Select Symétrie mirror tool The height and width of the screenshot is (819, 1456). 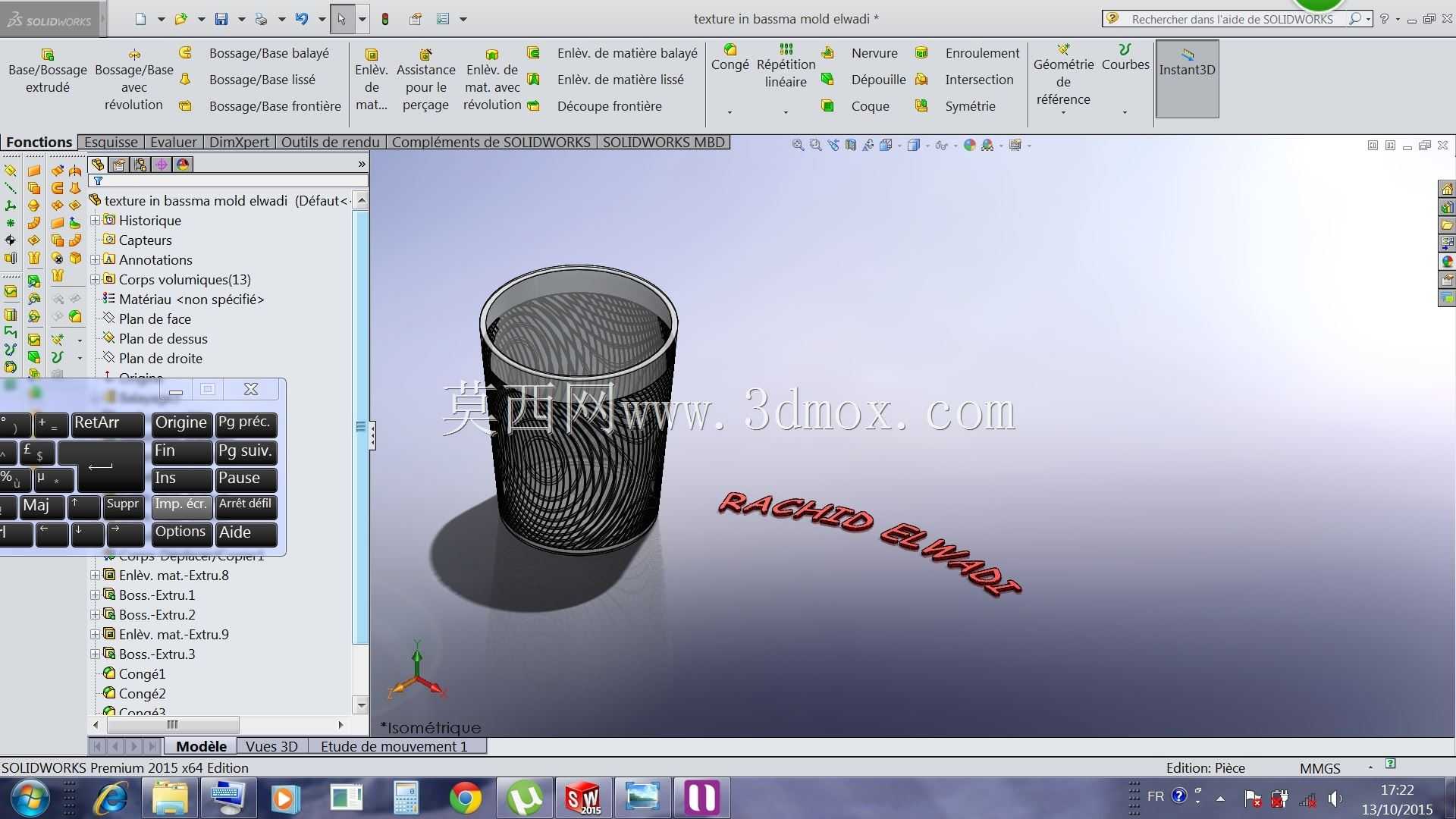(x=955, y=106)
